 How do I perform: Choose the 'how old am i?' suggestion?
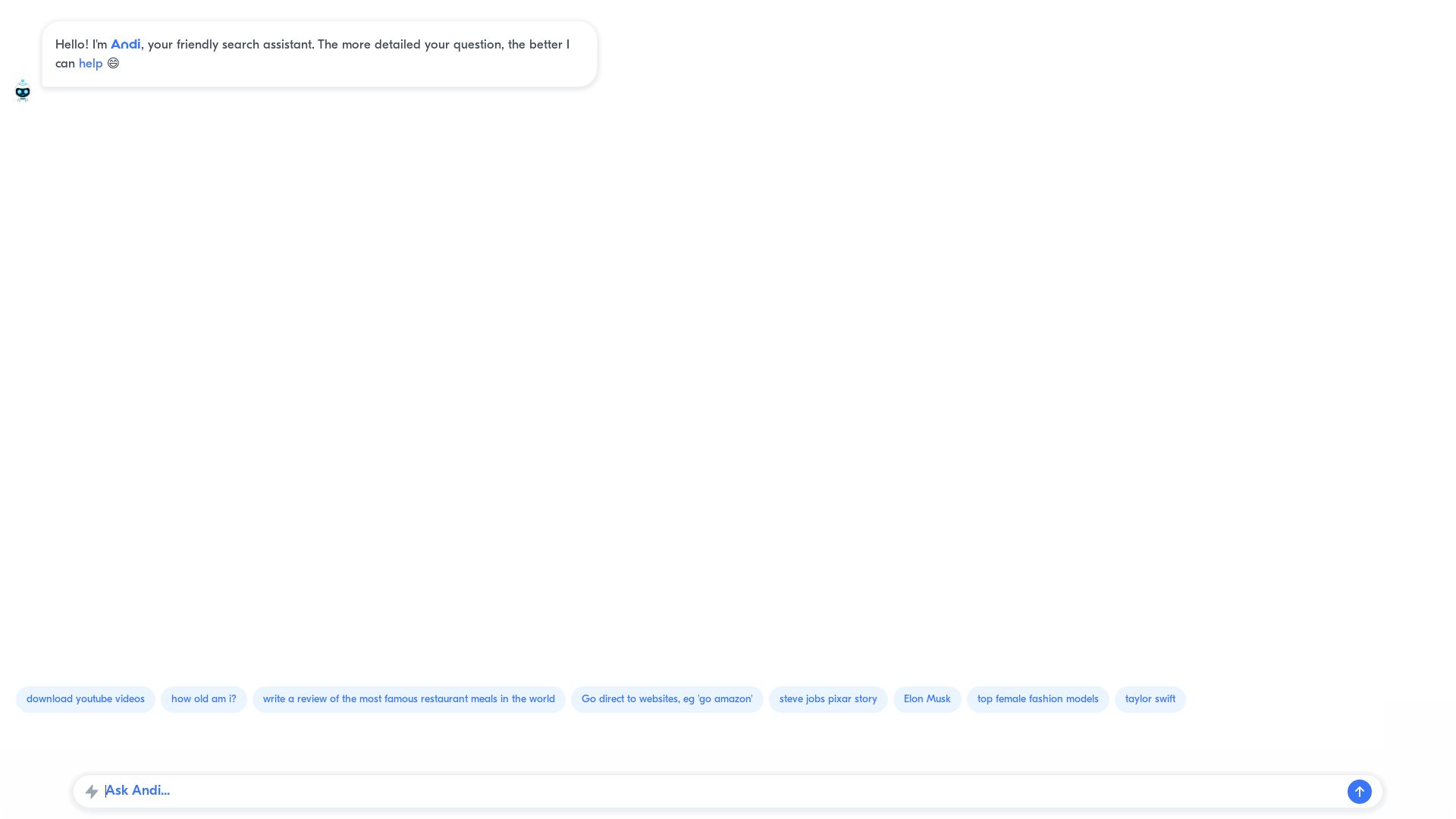click(x=203, y=699)
